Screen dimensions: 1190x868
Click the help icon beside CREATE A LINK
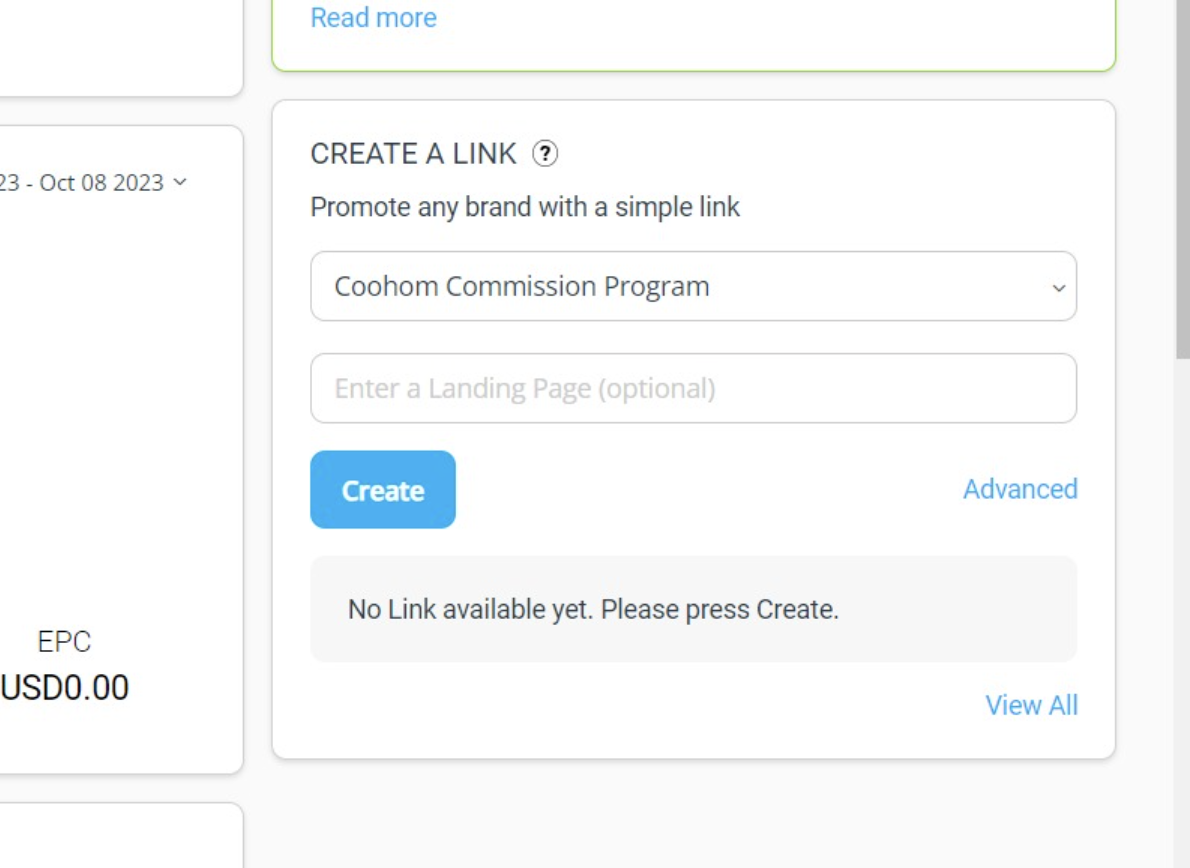pos(545,154)
